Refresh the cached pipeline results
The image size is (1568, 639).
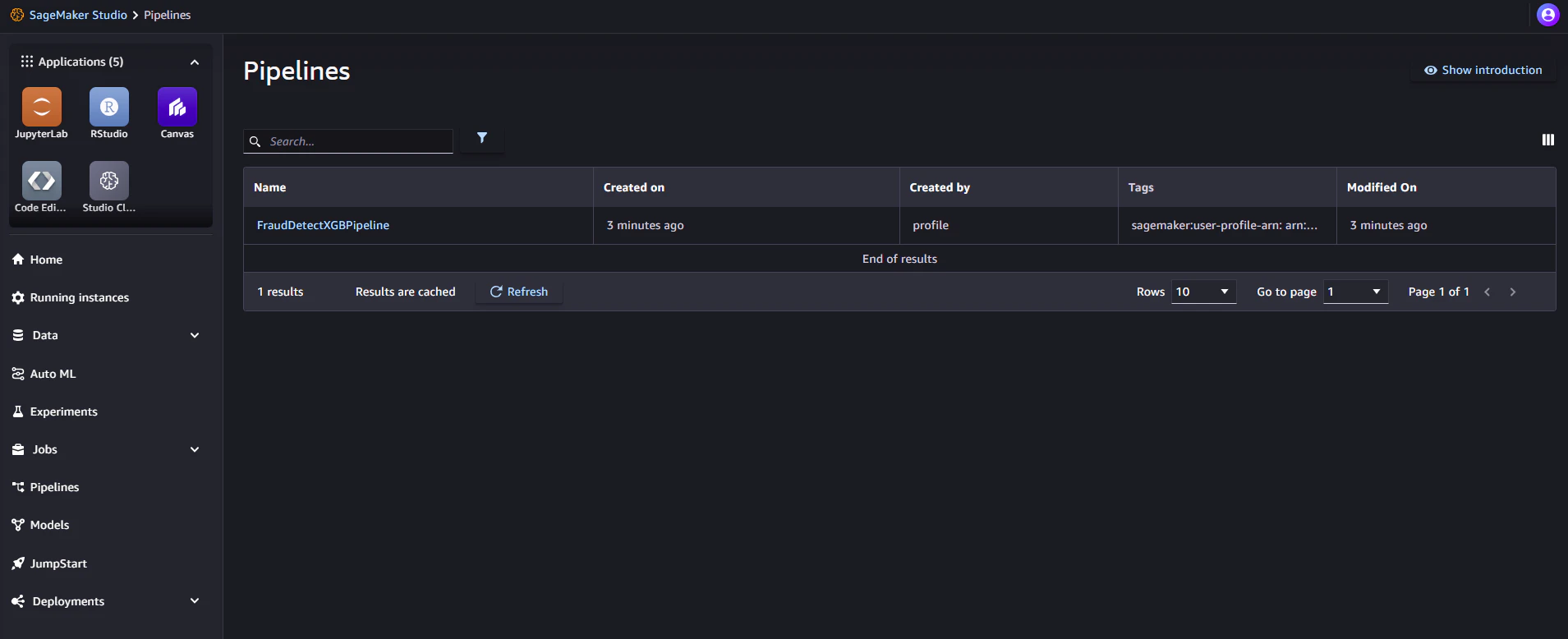(519, 292)
